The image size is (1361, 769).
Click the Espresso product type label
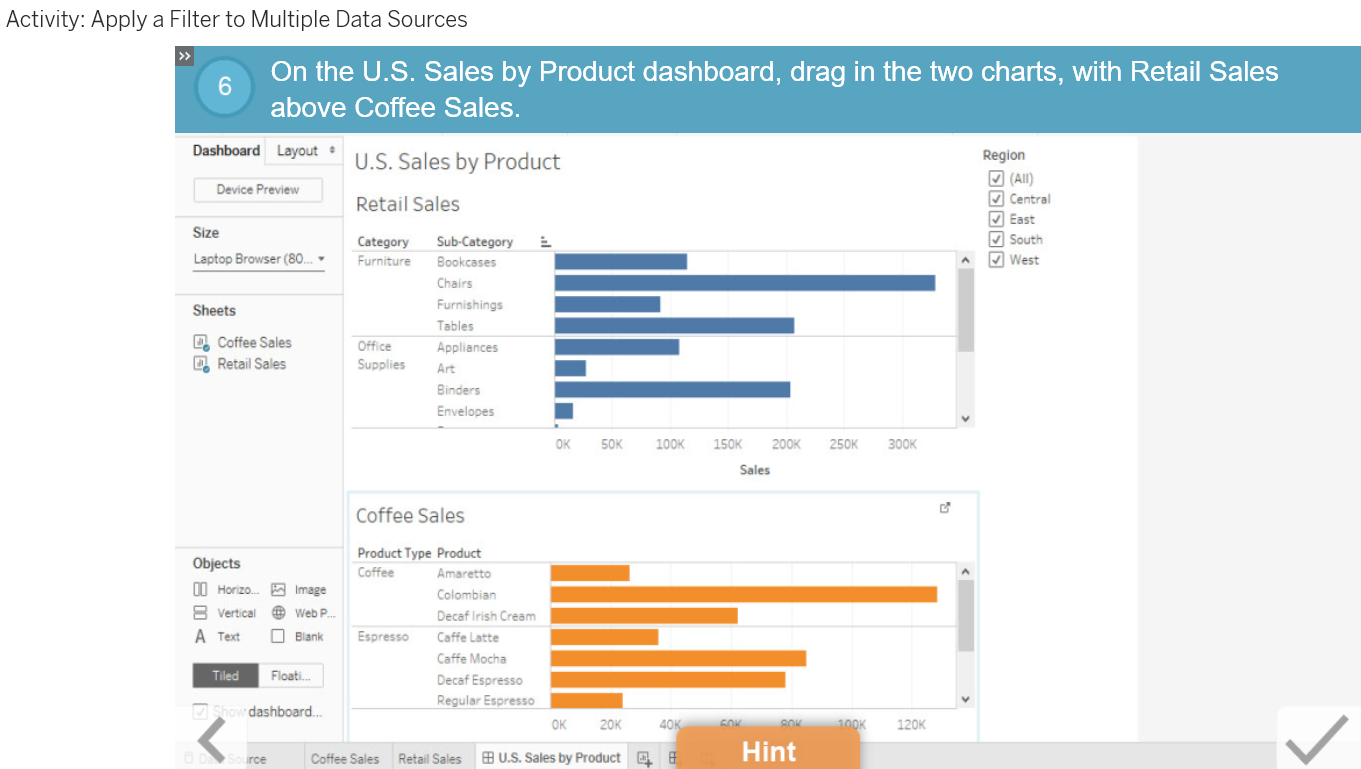tap(383, 636)
